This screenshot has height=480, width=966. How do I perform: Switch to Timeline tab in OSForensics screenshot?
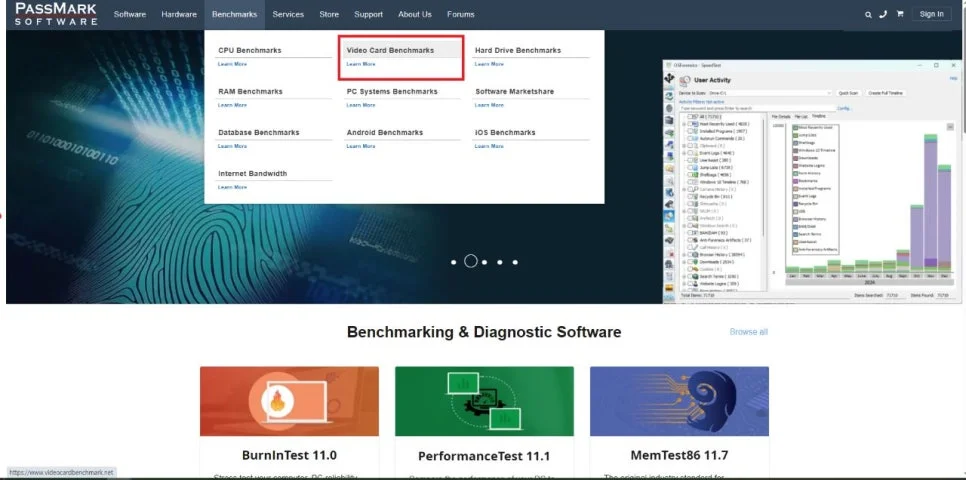coord(819,116)
